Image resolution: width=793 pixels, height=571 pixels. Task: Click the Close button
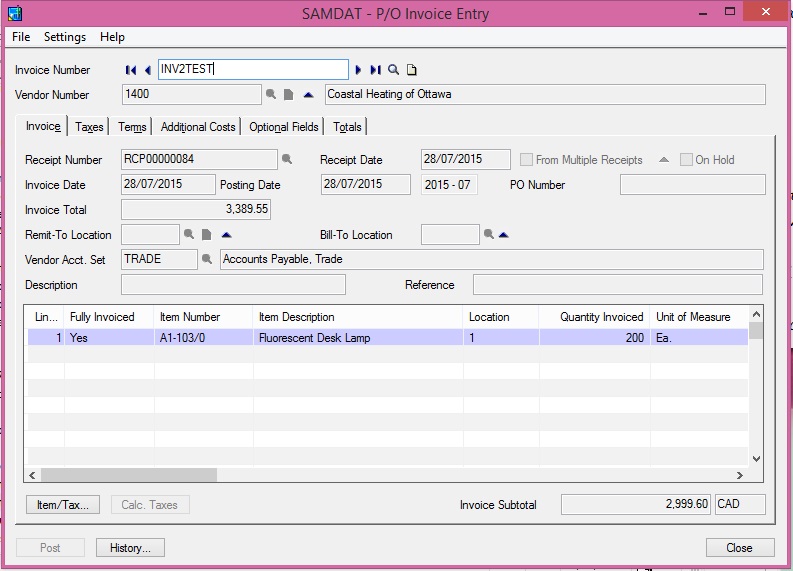[x=740, y=548]
